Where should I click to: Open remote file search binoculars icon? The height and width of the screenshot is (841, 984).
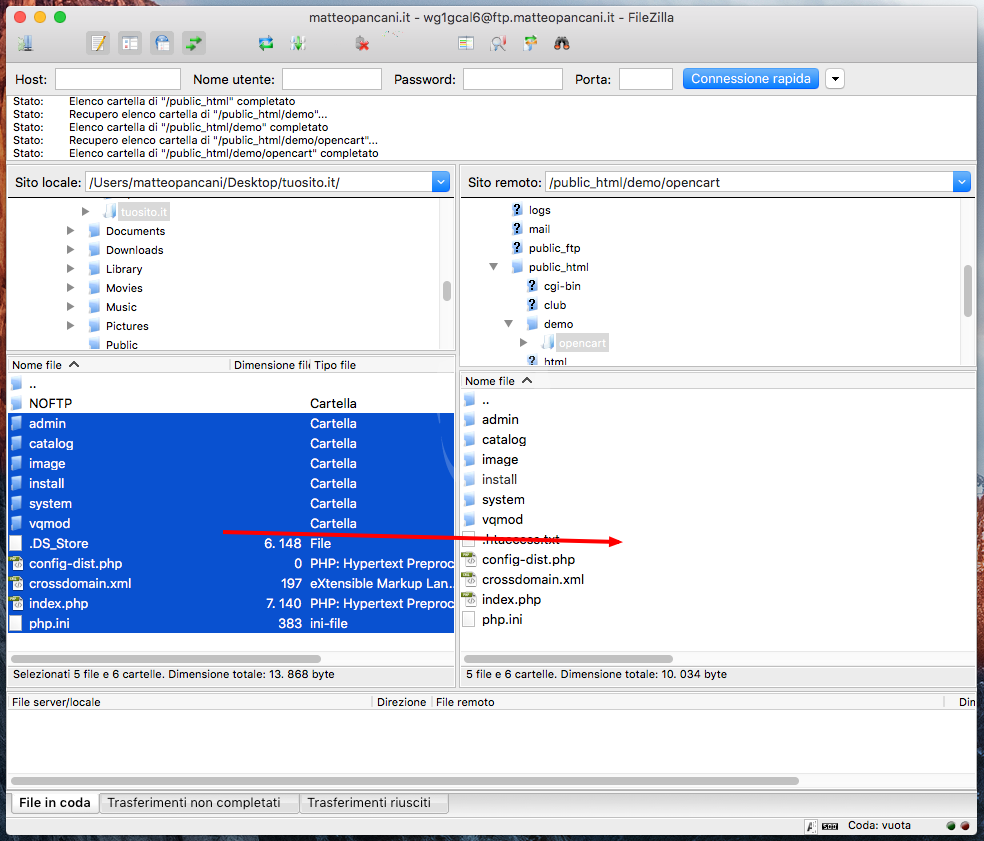[562, 43]
